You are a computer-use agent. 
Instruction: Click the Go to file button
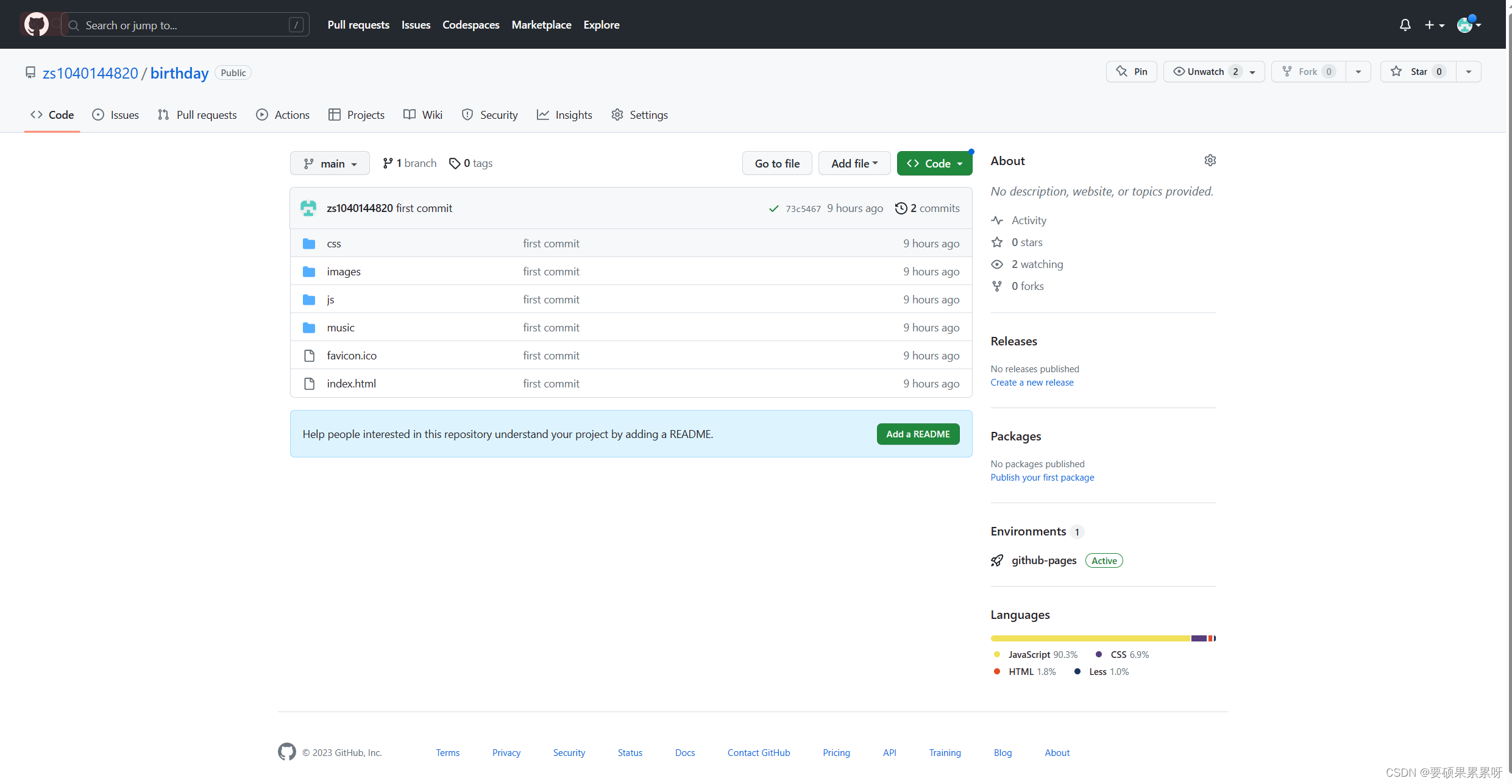[777, 163]
